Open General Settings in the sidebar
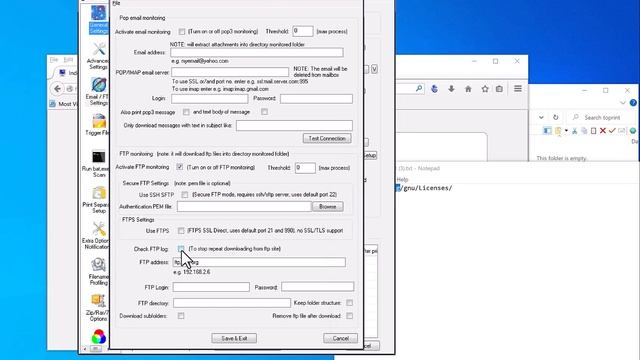Image resolution: width=640 pixels, height=360 pixels. [x=98, y=19]
